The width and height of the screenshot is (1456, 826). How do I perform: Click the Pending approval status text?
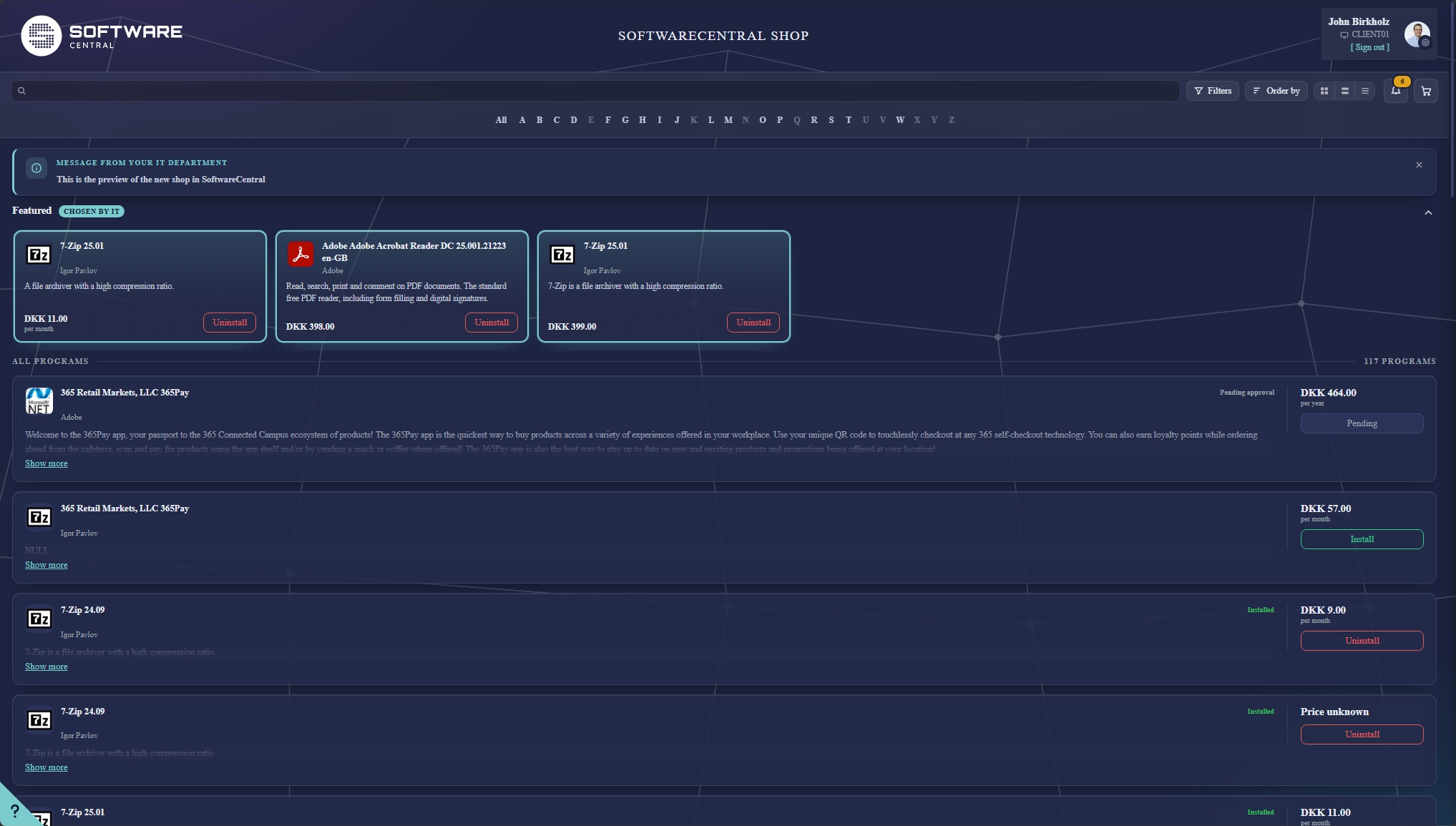pos(1247,393)
